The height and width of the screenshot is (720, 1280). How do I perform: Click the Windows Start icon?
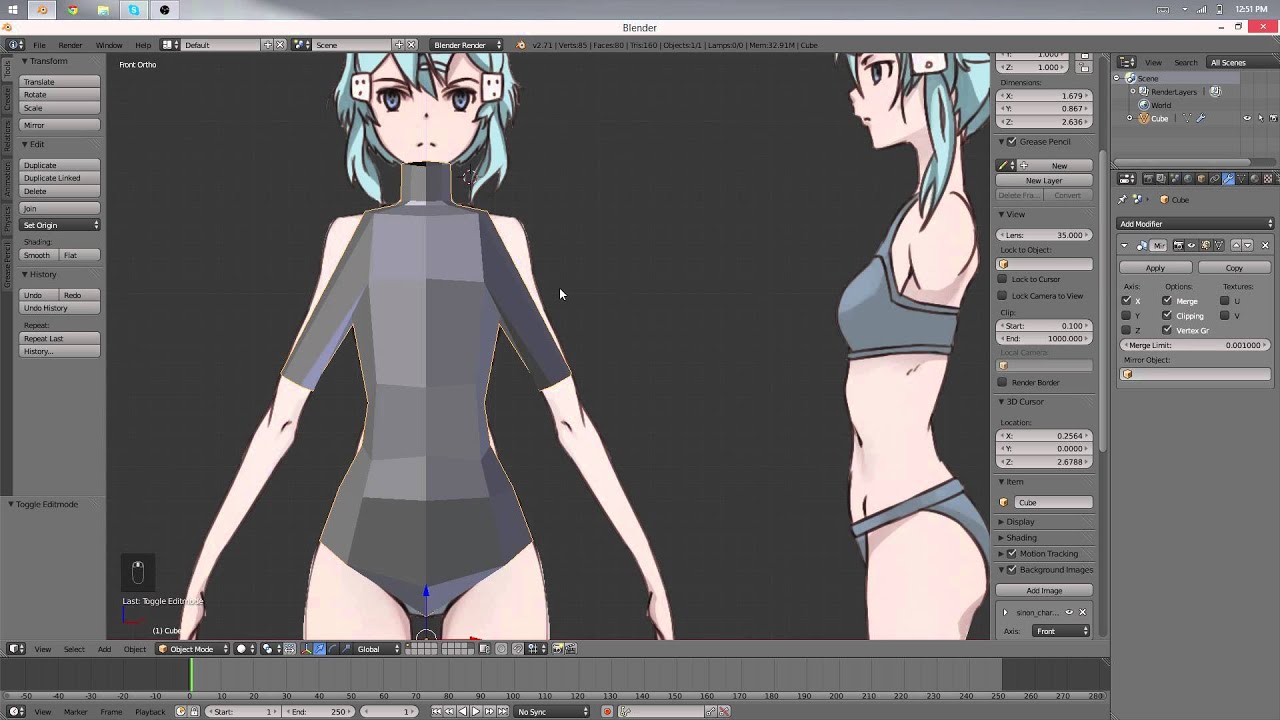(13, 10)
